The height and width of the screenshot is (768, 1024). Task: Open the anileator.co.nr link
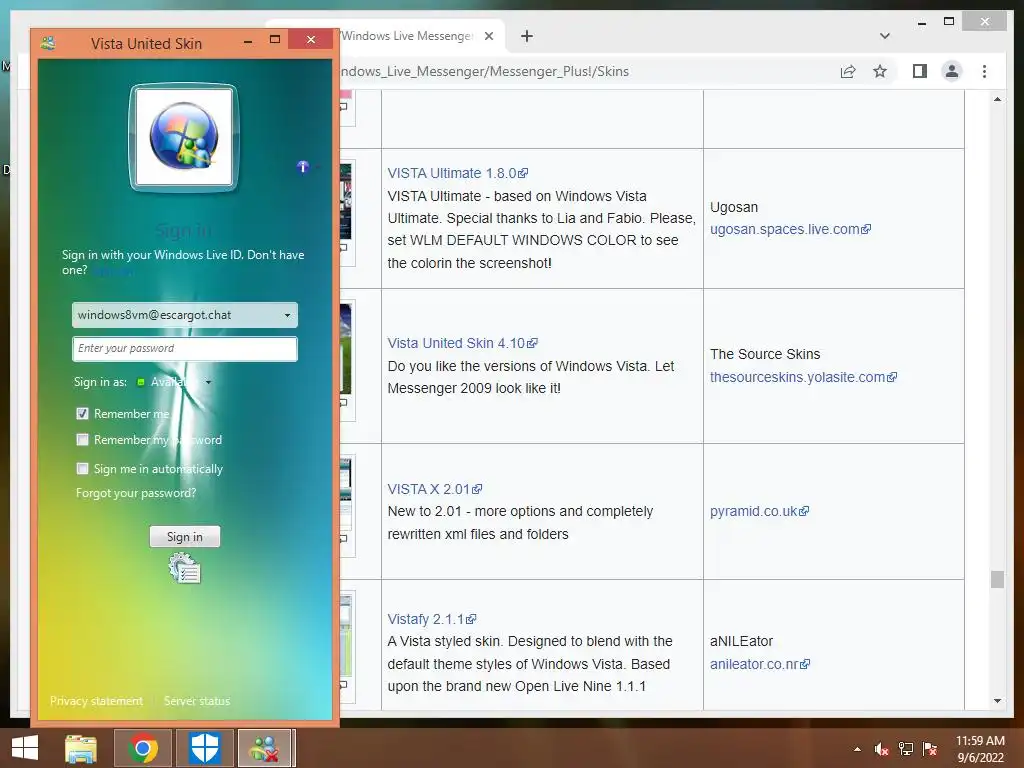click(760, 664)
